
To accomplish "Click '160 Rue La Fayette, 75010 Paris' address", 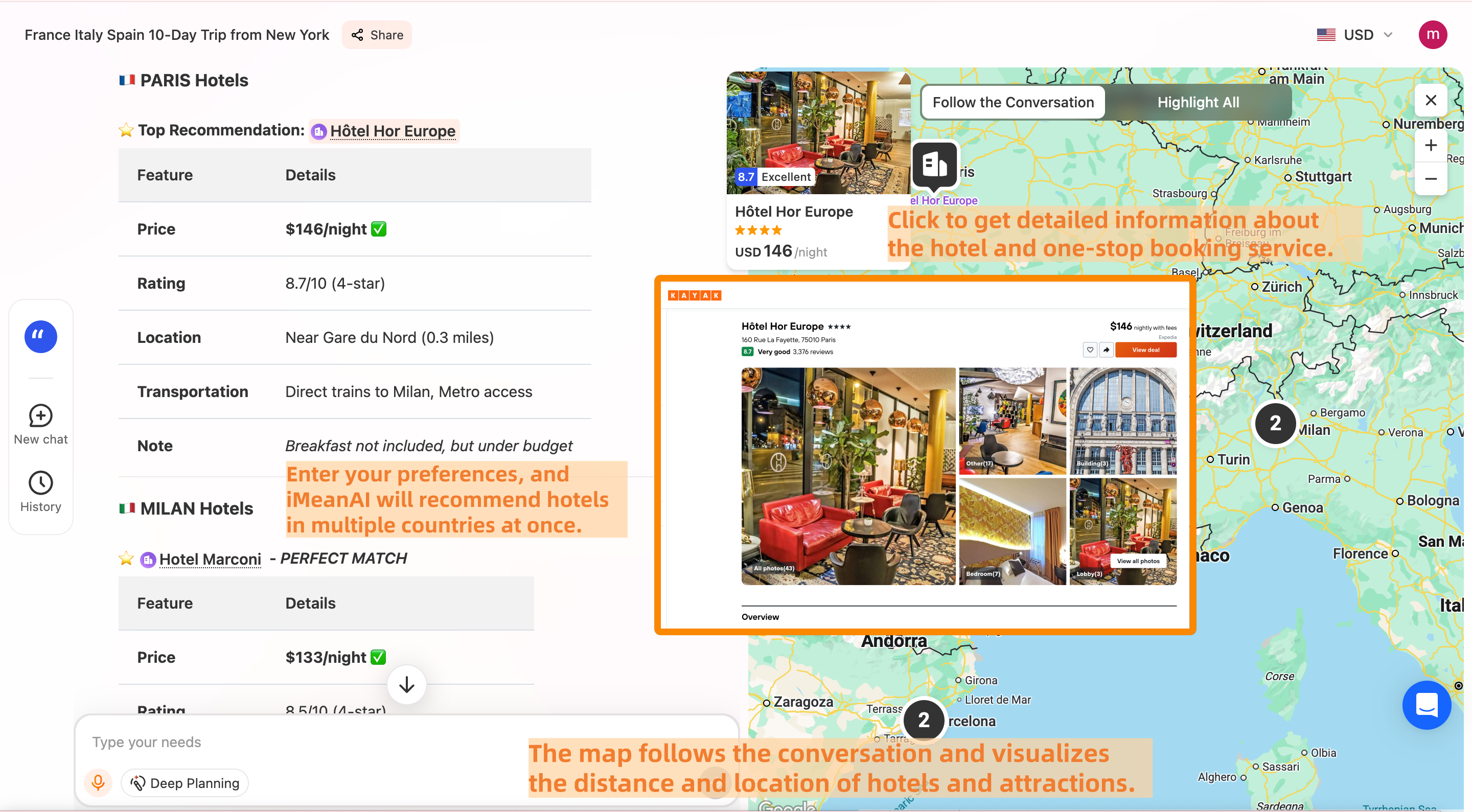I will coord(788,339).
